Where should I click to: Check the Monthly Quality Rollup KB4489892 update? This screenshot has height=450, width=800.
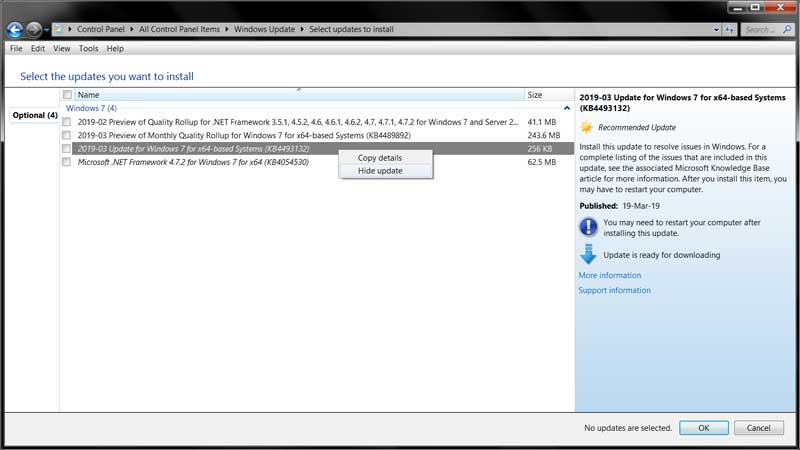point(66,135)
